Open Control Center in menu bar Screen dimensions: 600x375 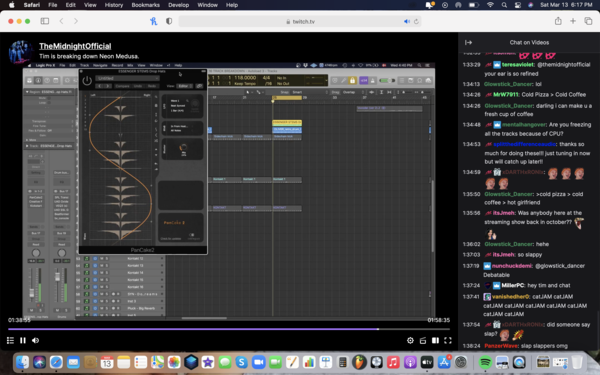(517, 5)
